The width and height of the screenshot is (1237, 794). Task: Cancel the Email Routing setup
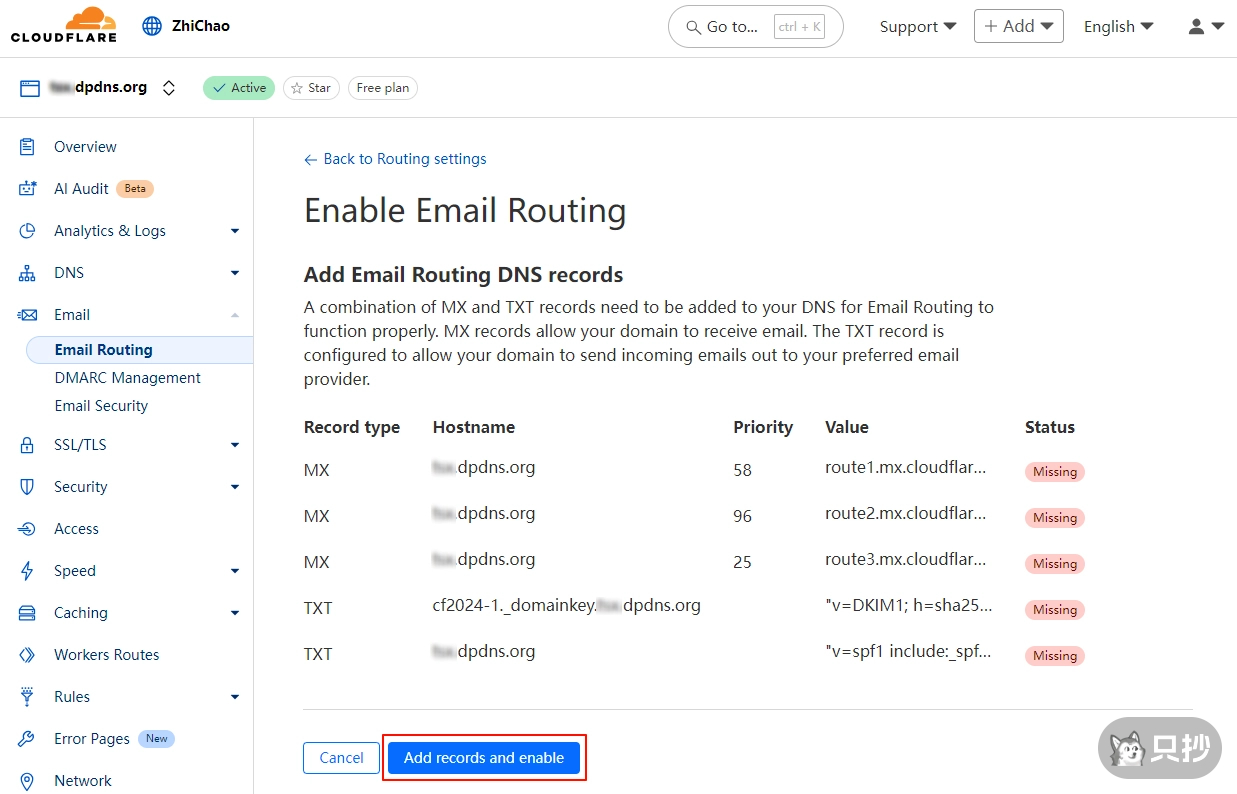(341, 758)
